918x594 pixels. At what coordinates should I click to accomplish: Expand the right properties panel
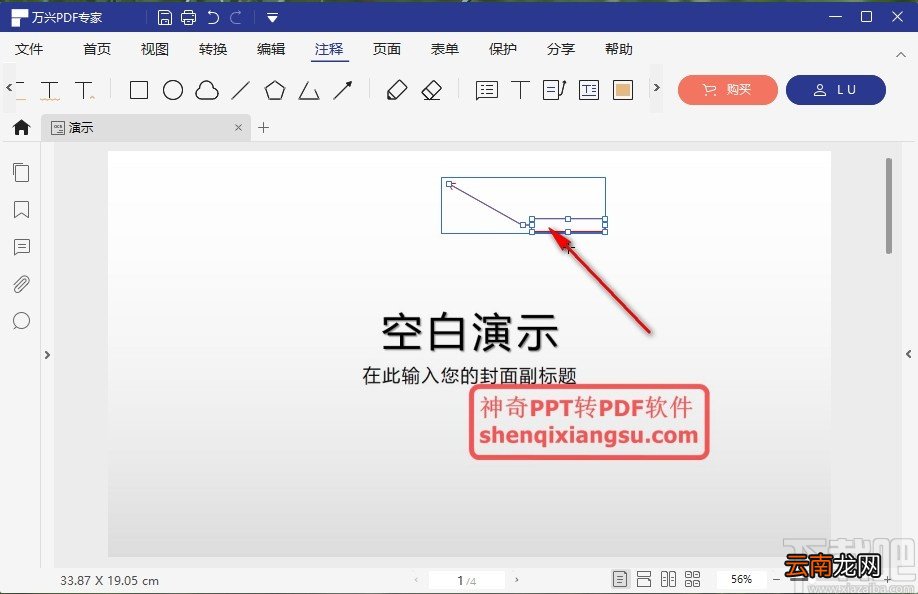point(908,354)
